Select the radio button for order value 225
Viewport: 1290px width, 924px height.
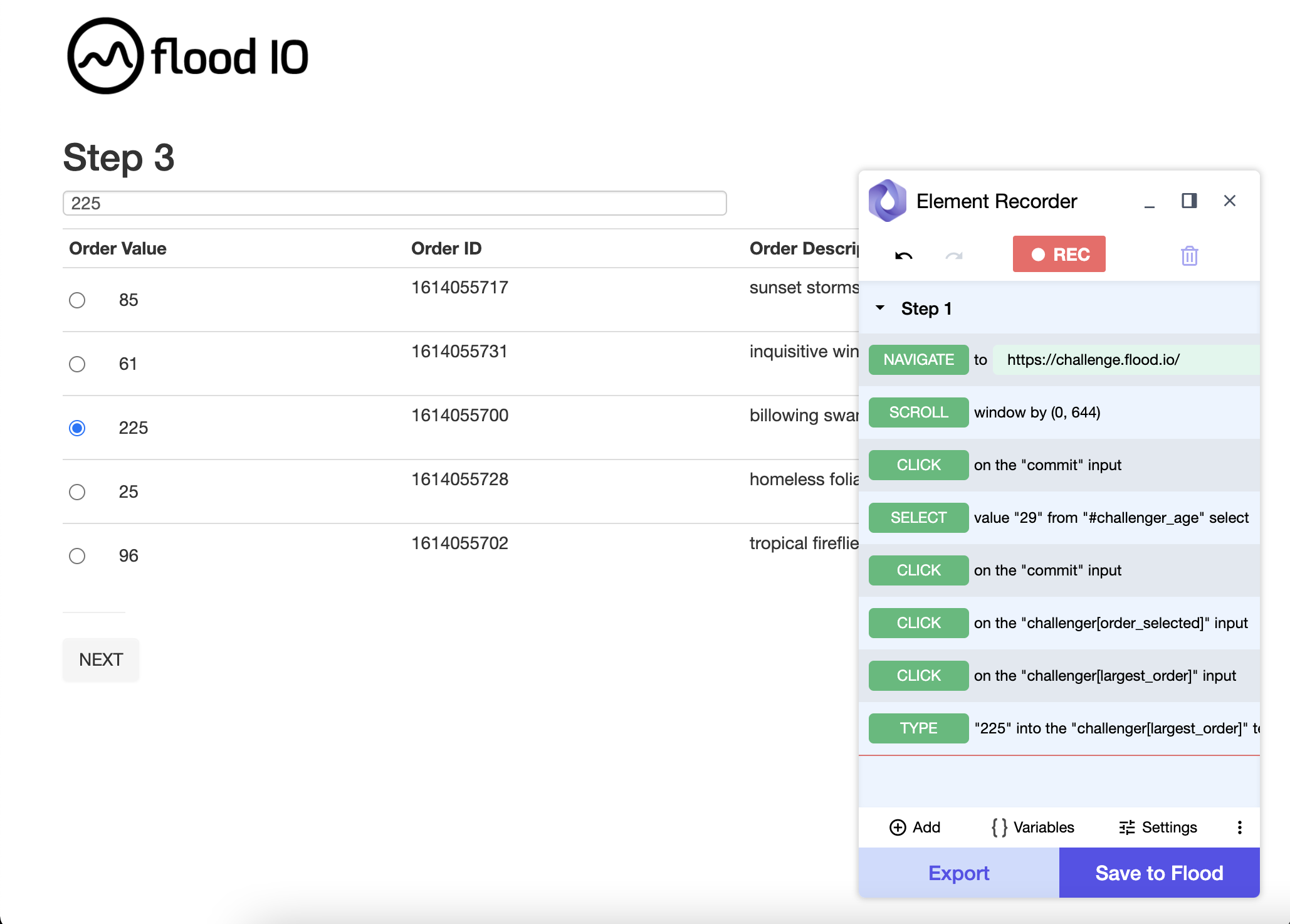point(77,426)
